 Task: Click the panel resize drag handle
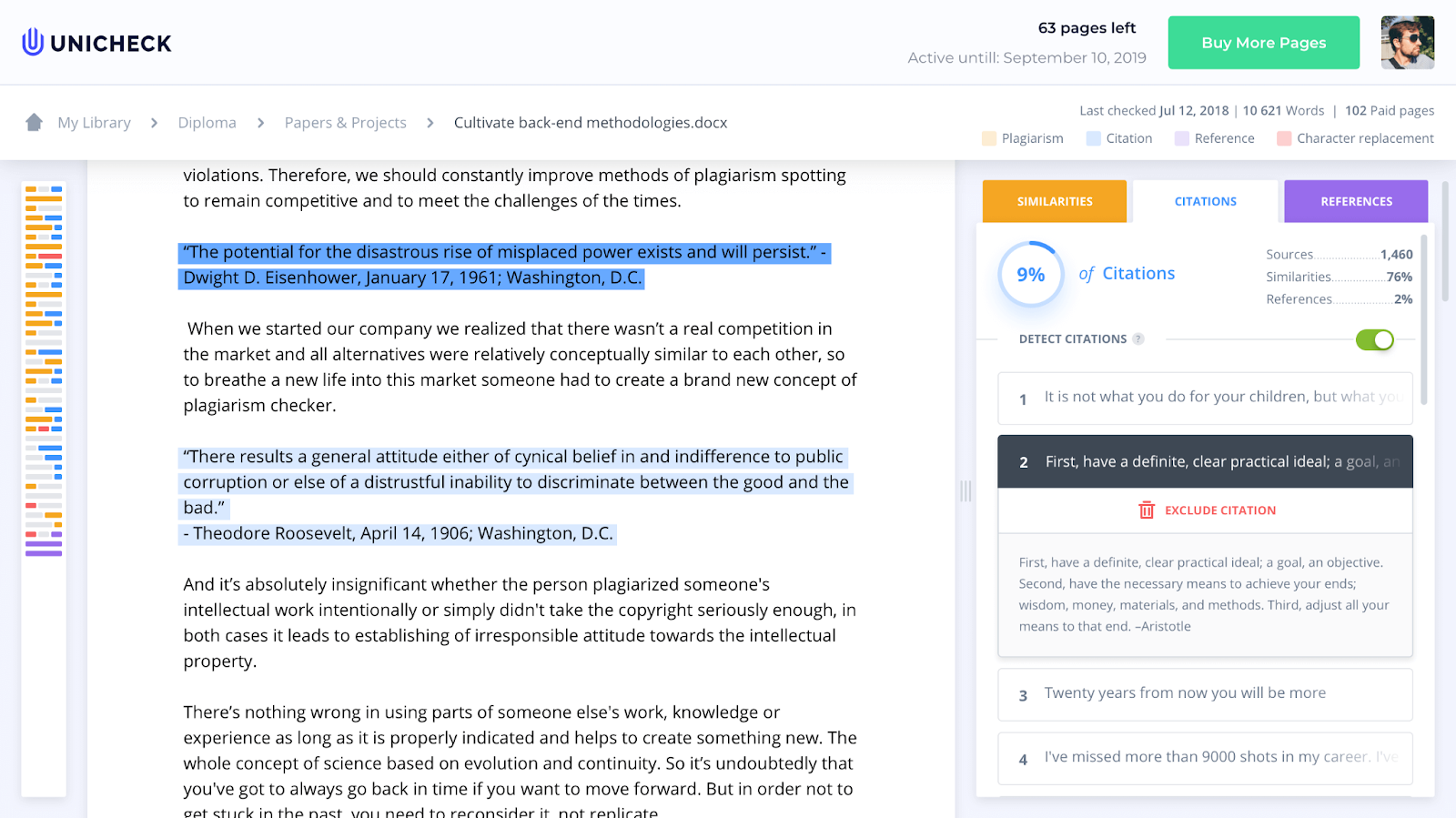[x=966, y=491]
